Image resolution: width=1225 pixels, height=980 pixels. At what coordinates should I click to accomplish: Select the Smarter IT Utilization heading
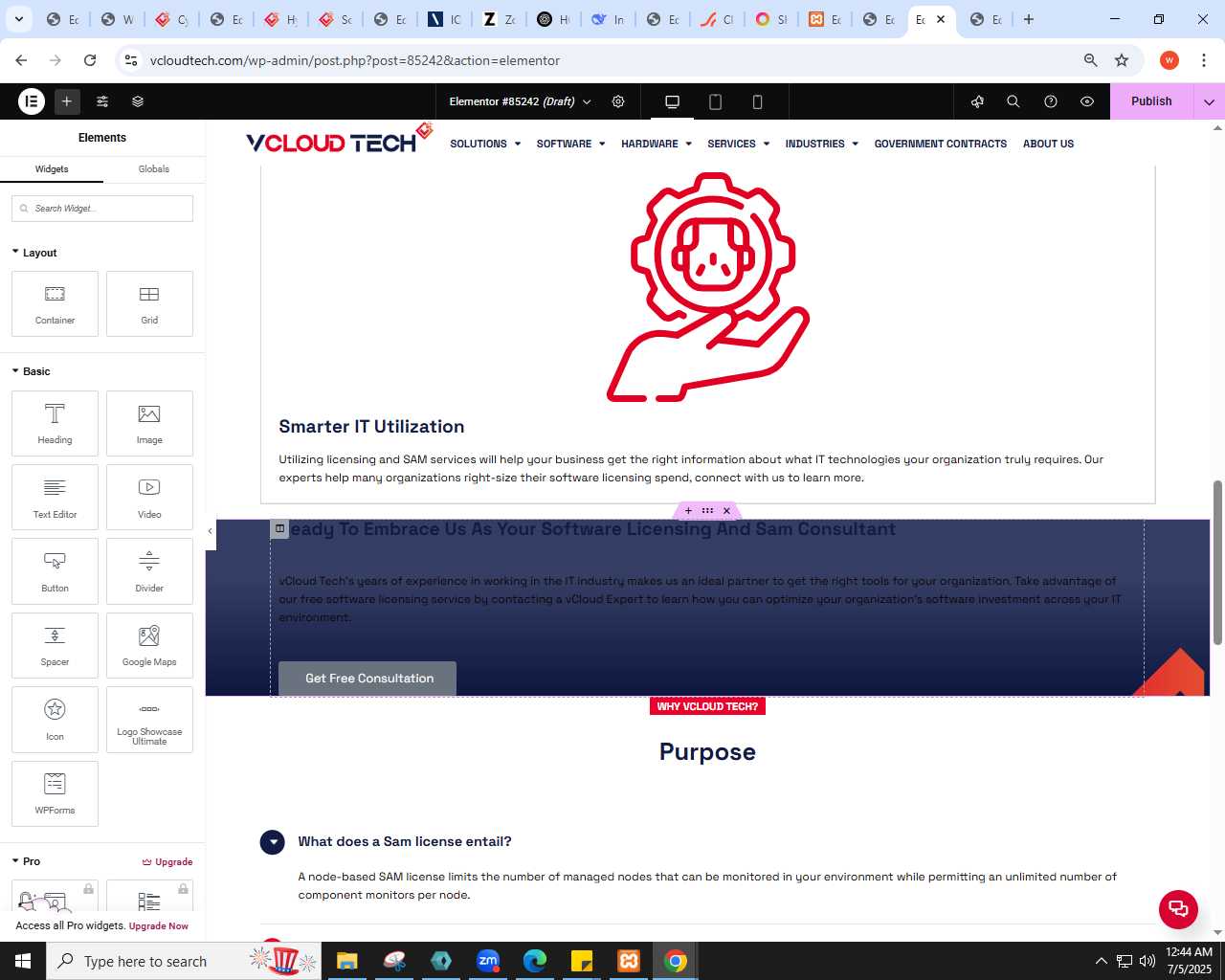tap(371, 427)
